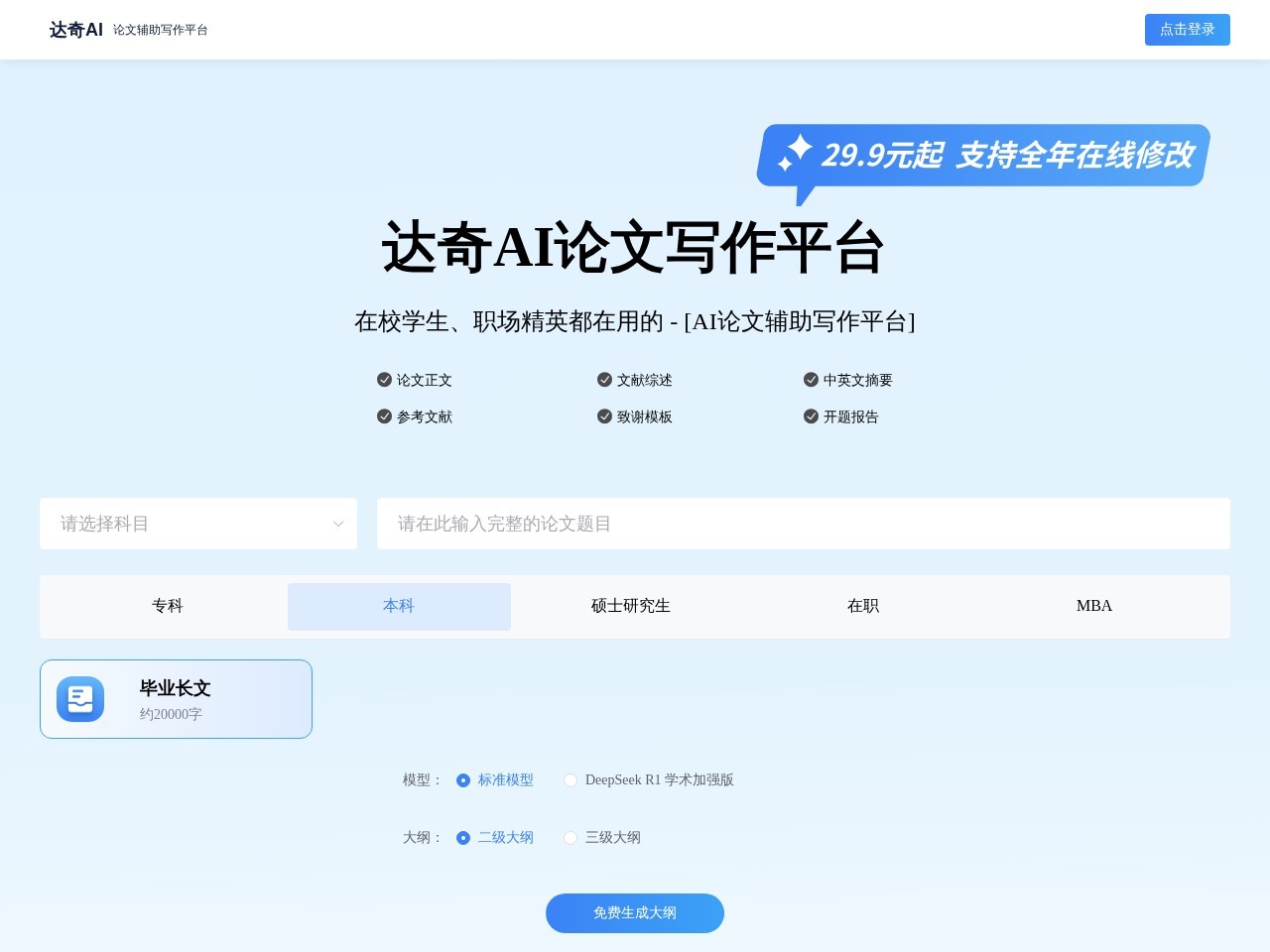Click the 29.9元起 promotional banner
1270x952 pixels.
tap(980, 156)
